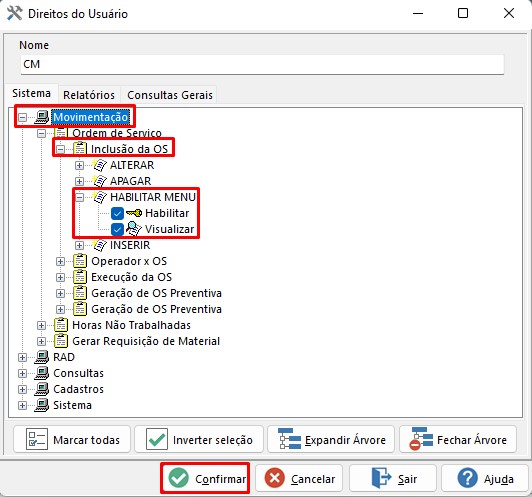Screen dimensions: 532x497
Task: Click the RAD computer icon
Action: click(41, 357)
